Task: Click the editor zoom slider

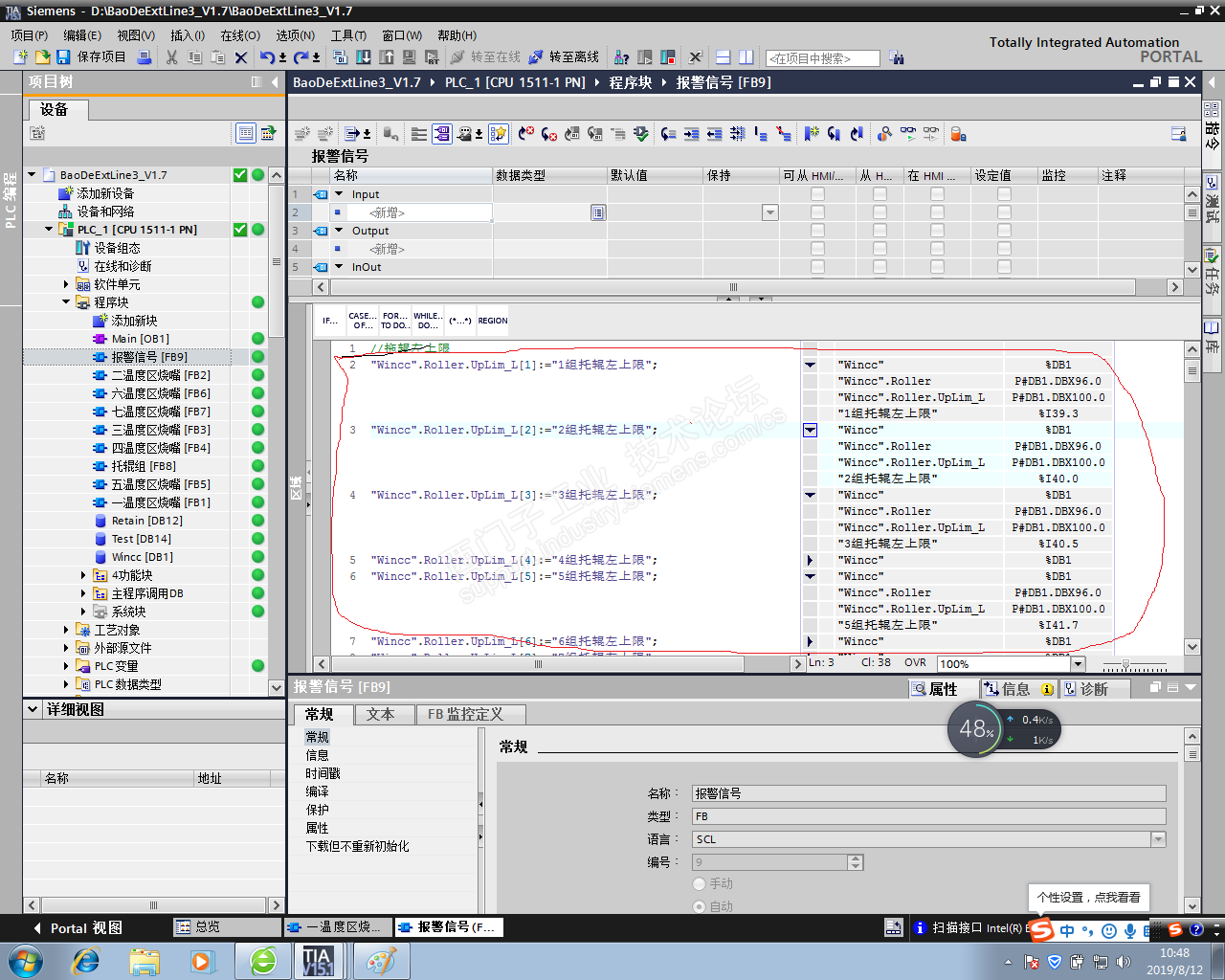Action: pos(1125,664)
